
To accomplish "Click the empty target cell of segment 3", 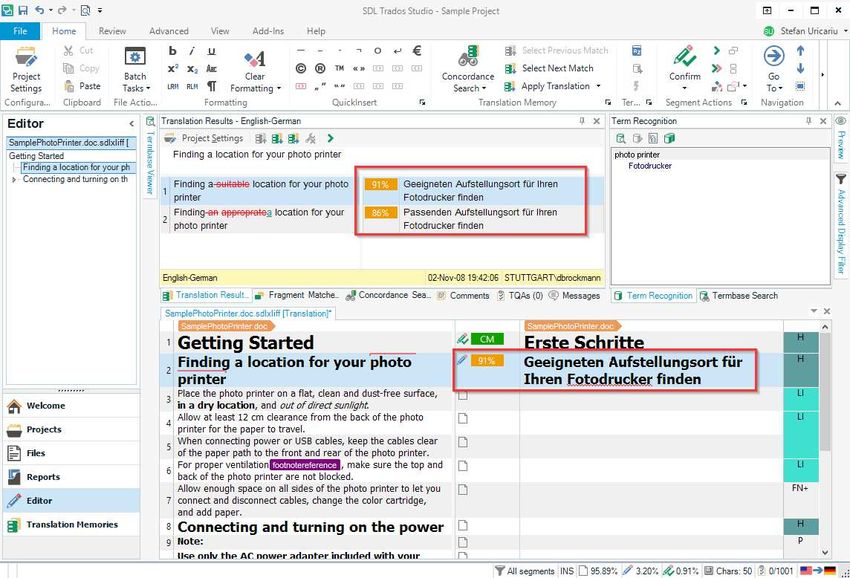I will 651,399.
